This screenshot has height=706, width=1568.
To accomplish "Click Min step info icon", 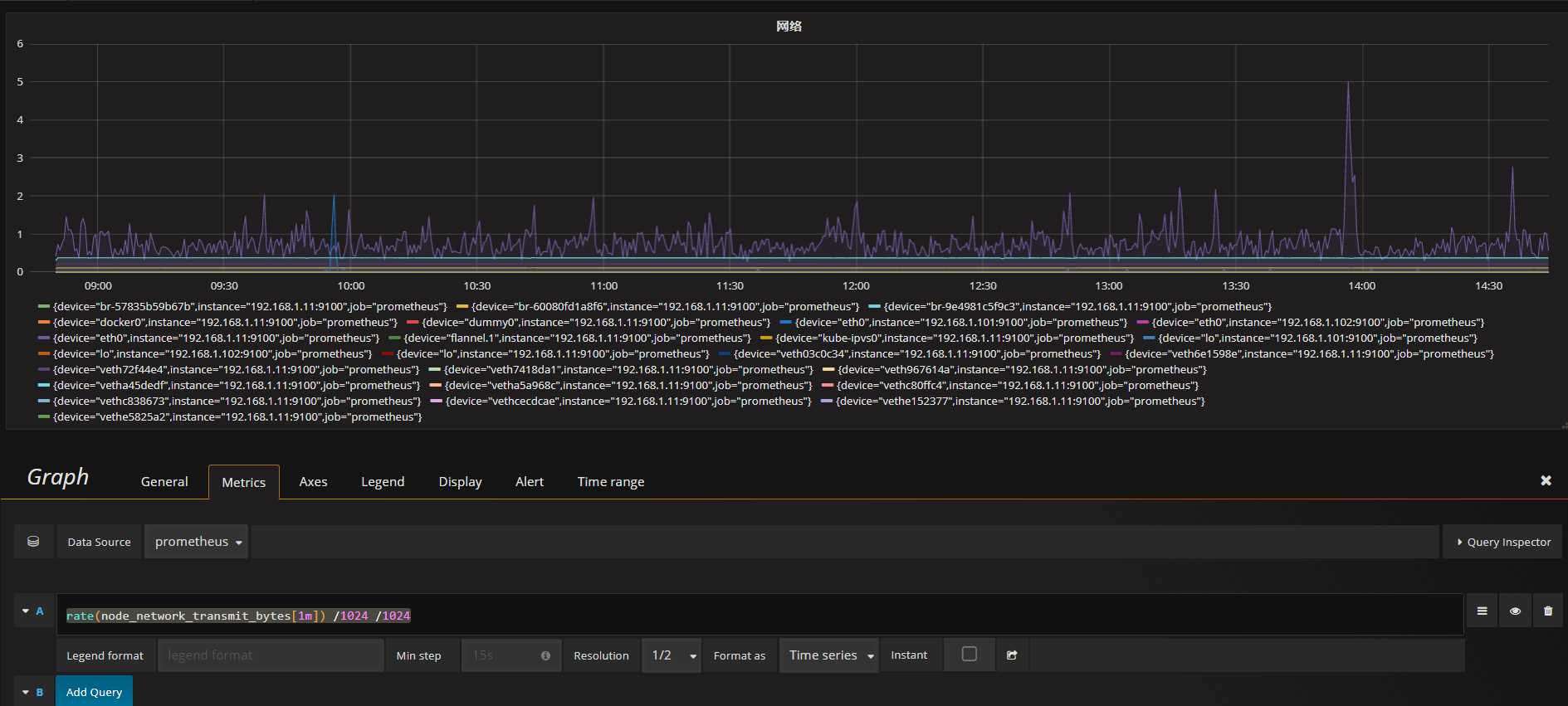I will [545, 655].
